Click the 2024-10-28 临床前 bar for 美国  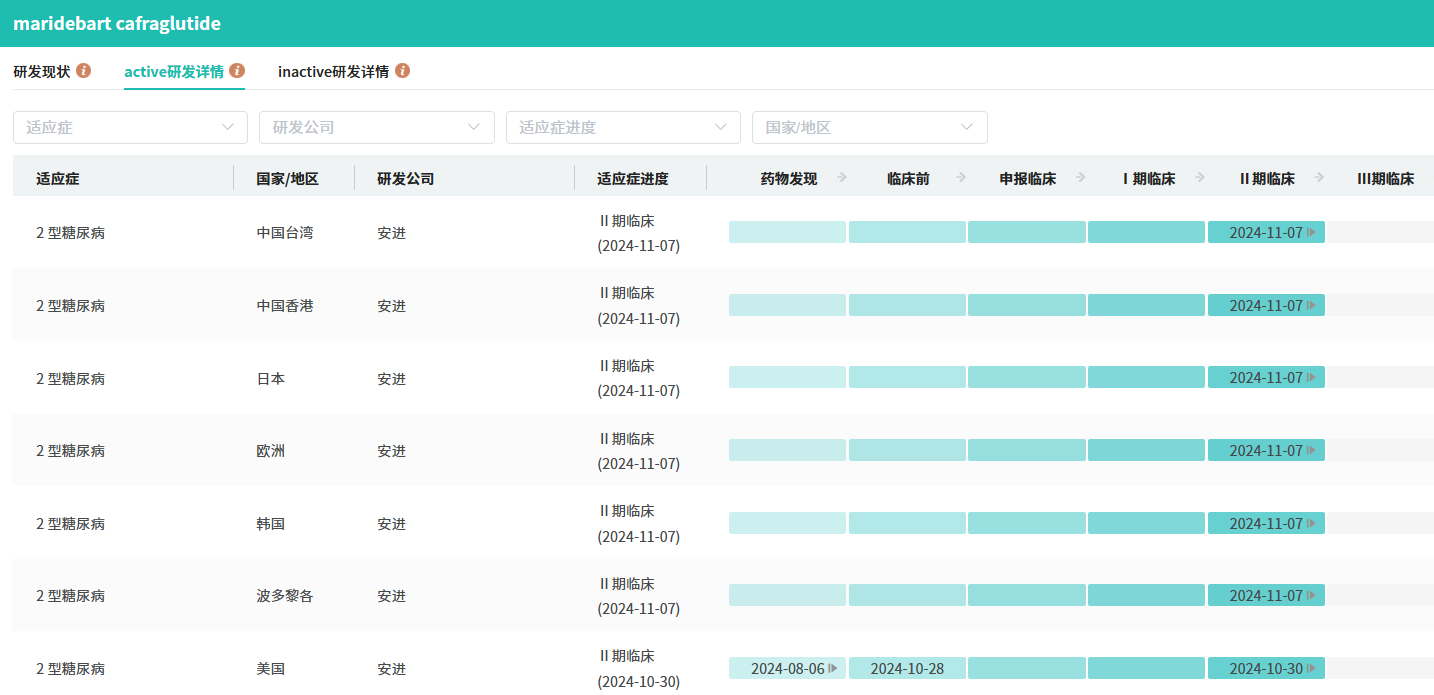click(x=907, y=669)
